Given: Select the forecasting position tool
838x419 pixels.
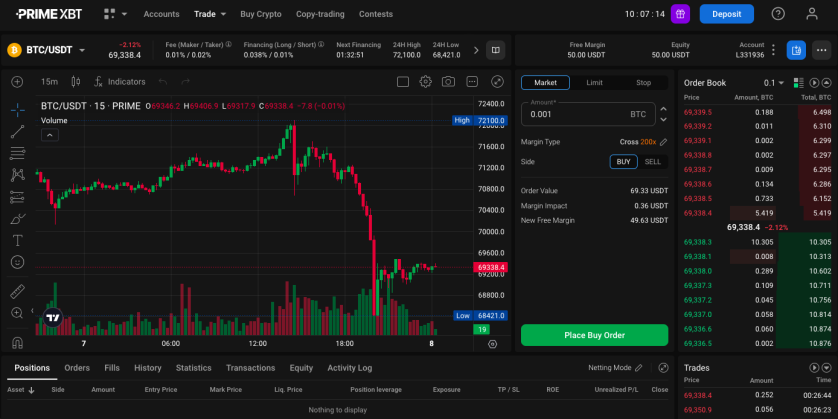Looking at the screenshot, I should 18,197.
